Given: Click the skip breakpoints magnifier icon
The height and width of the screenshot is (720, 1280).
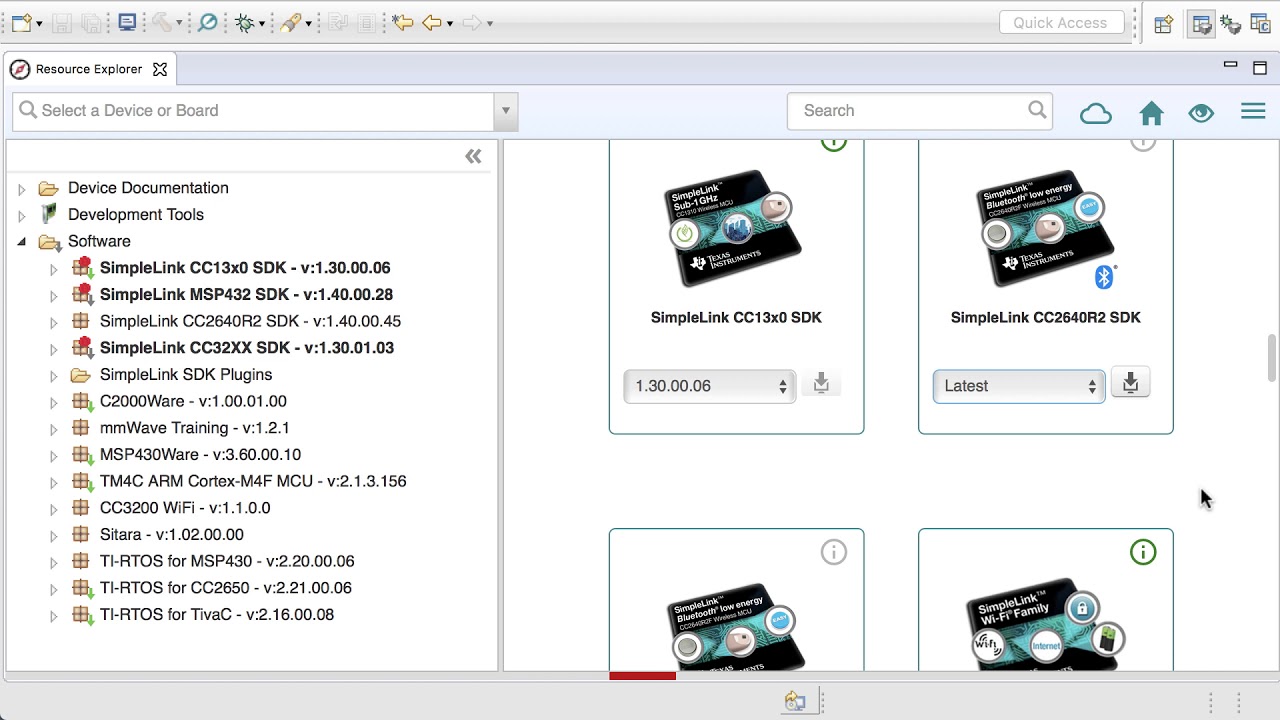Looking at the screenshot, I should pos(208,22).
